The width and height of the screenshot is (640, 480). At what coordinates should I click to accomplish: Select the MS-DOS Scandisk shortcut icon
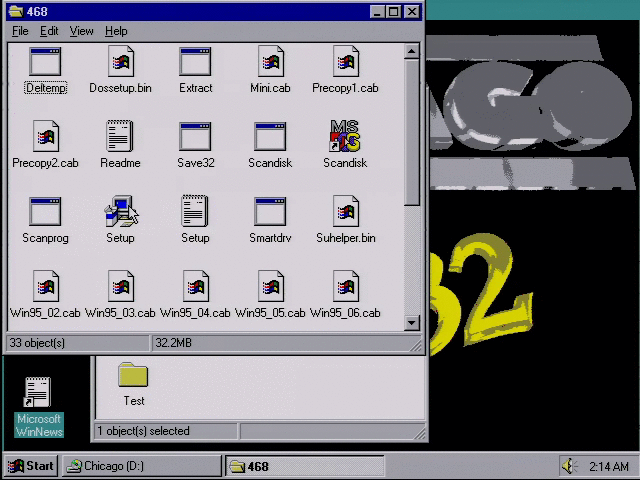[345, 136]
